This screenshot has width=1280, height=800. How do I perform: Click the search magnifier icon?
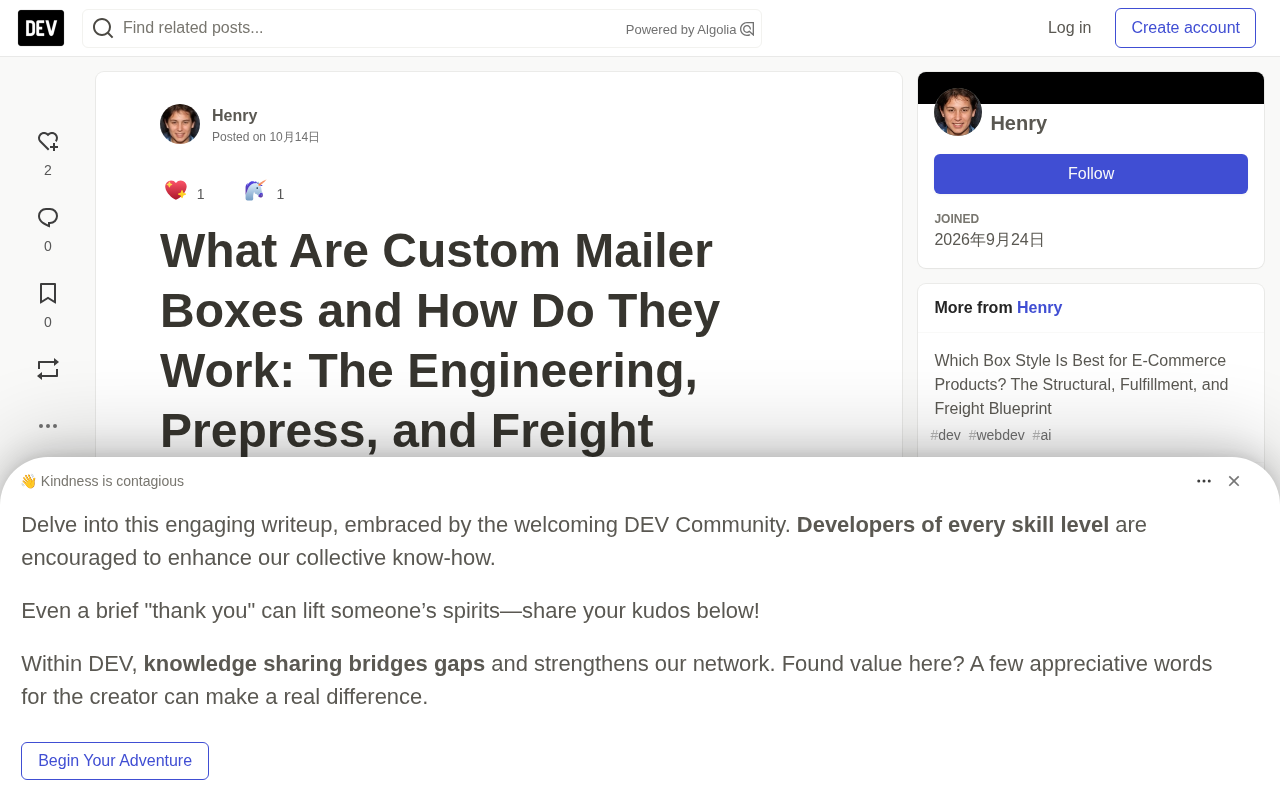click(103, 28)
